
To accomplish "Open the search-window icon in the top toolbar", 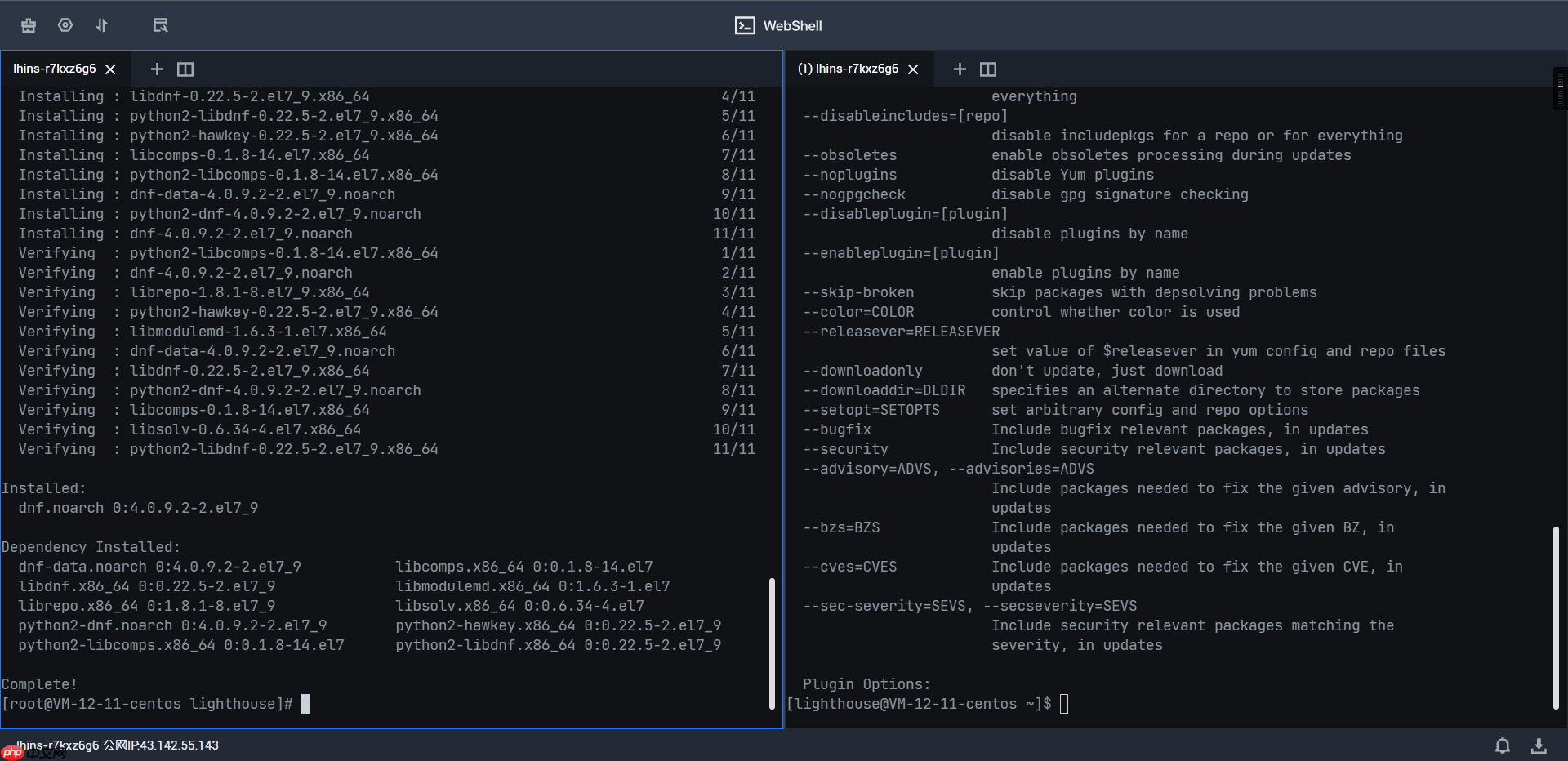I will point(160,25).
